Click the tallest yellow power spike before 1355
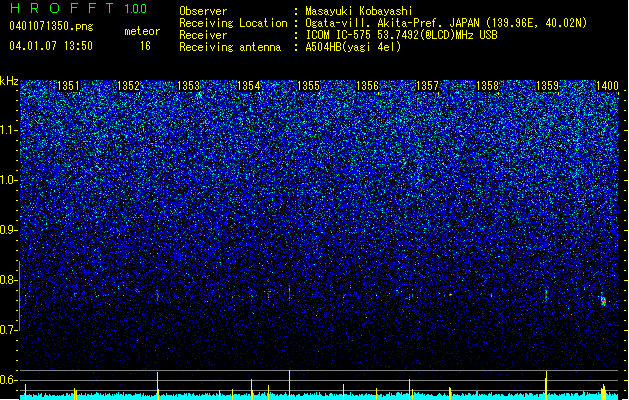The width and height of the screenshot is (629, 400). point(289,384)
